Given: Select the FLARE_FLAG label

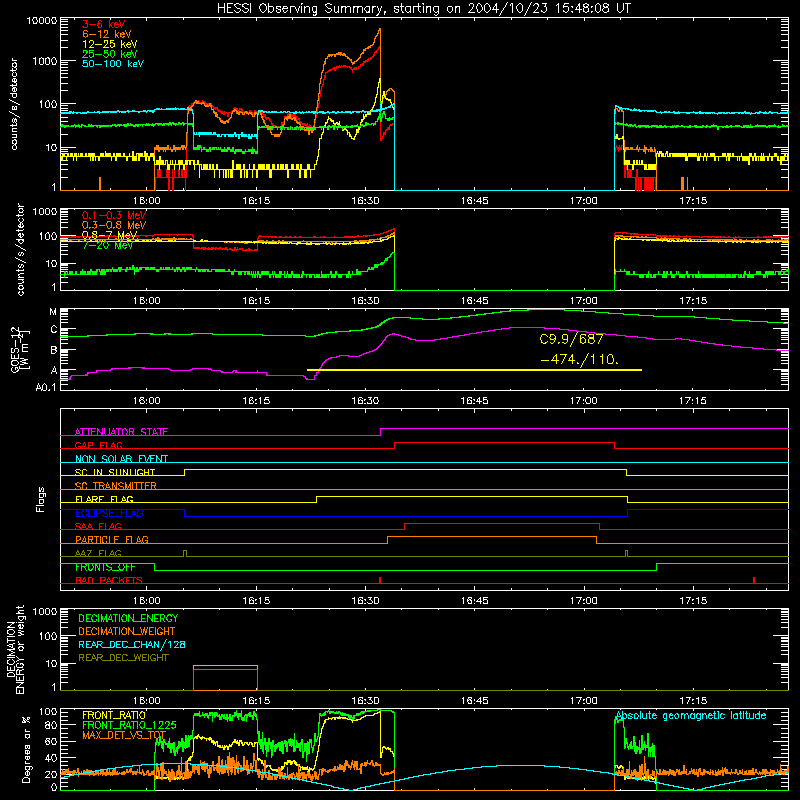Looking at the screenshot, I should [x=104, y=499].
